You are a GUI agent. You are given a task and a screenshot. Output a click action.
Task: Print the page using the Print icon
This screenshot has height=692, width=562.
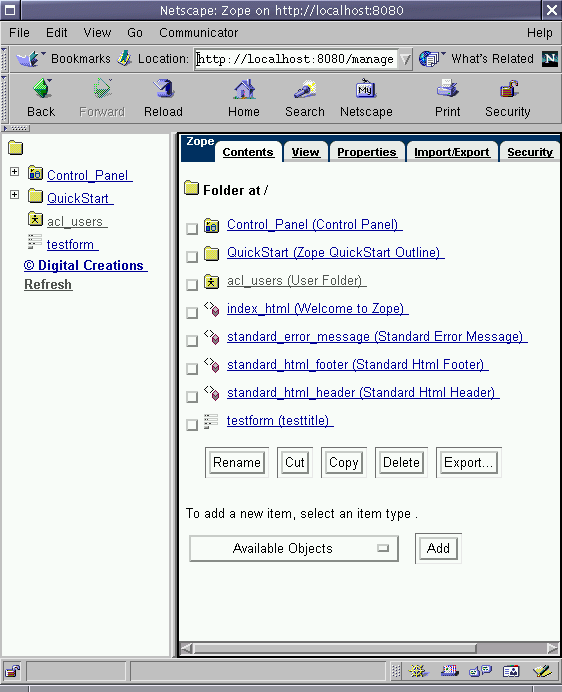(448, 89)
